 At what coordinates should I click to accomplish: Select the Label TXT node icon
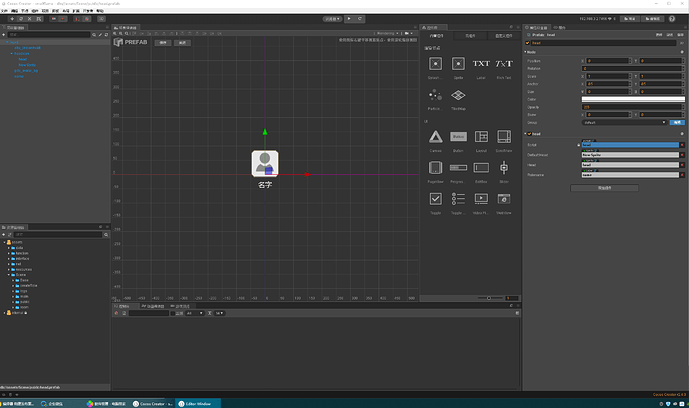[481, 64]
